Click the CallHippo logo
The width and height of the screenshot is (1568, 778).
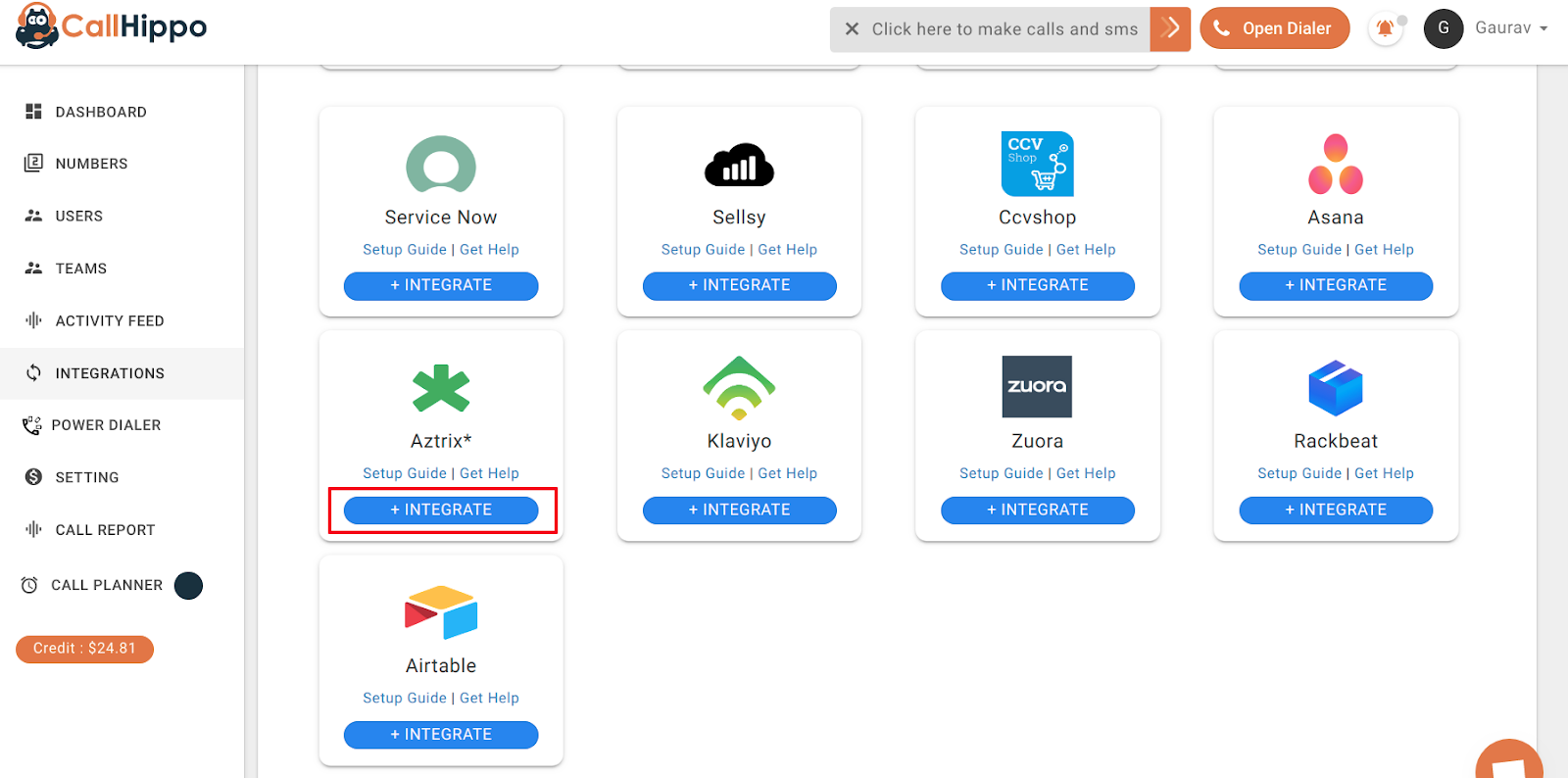[x=111, y=26]
